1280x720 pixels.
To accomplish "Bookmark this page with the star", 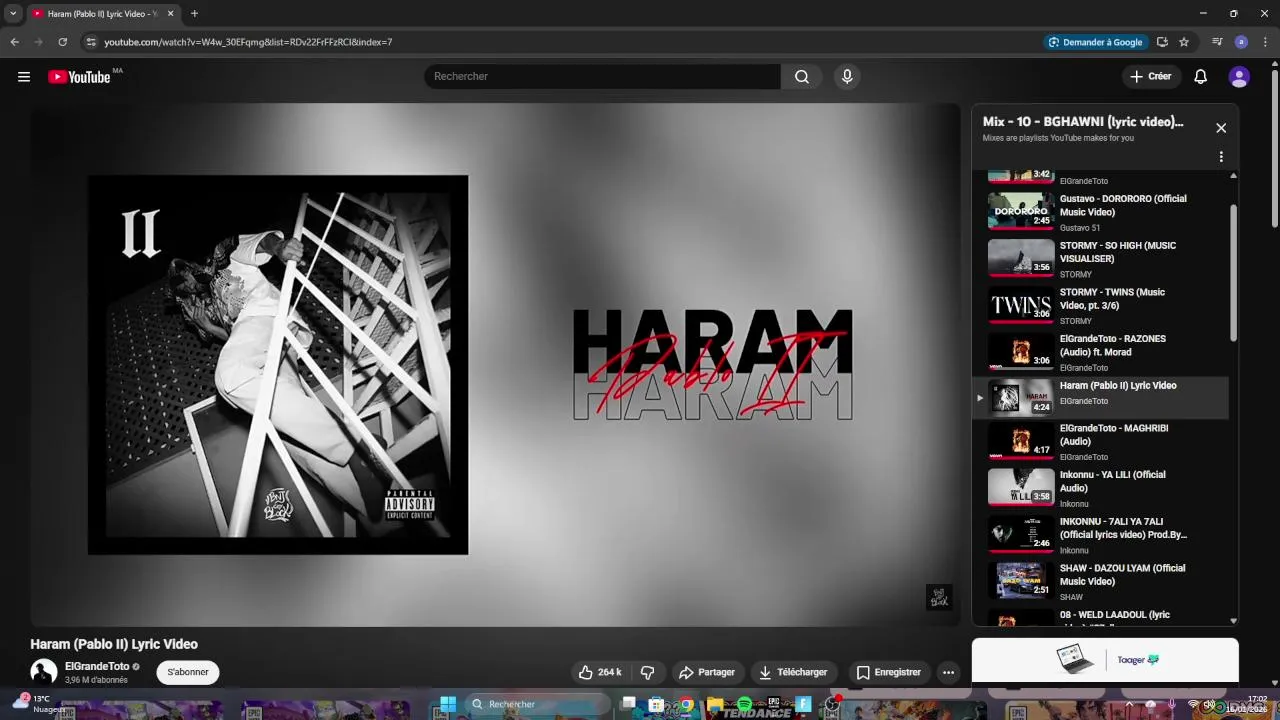I will pos(1184,42).
